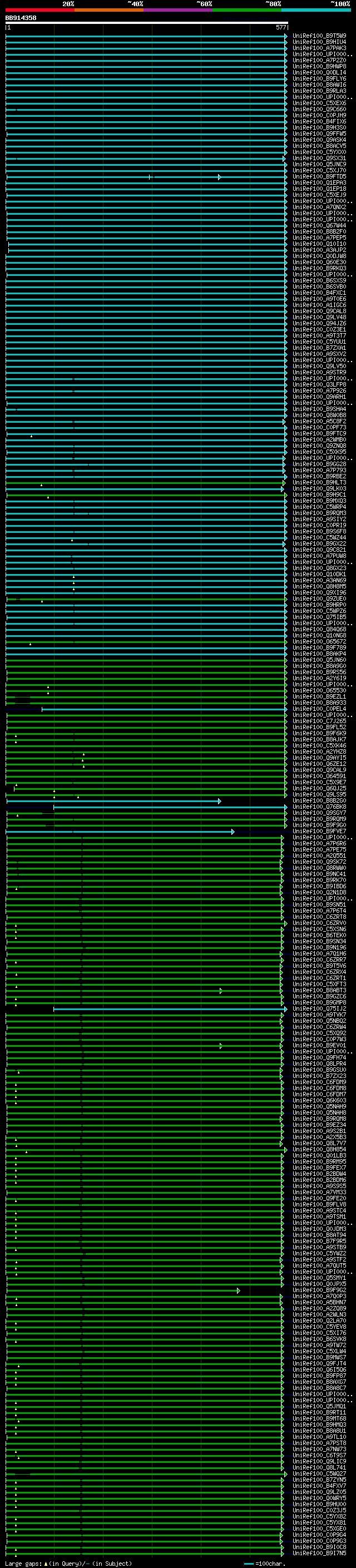Click label UniRef100_A7P6R6
The width and height of the screenshot is (356, 1568).
click(x=319, y=844)
